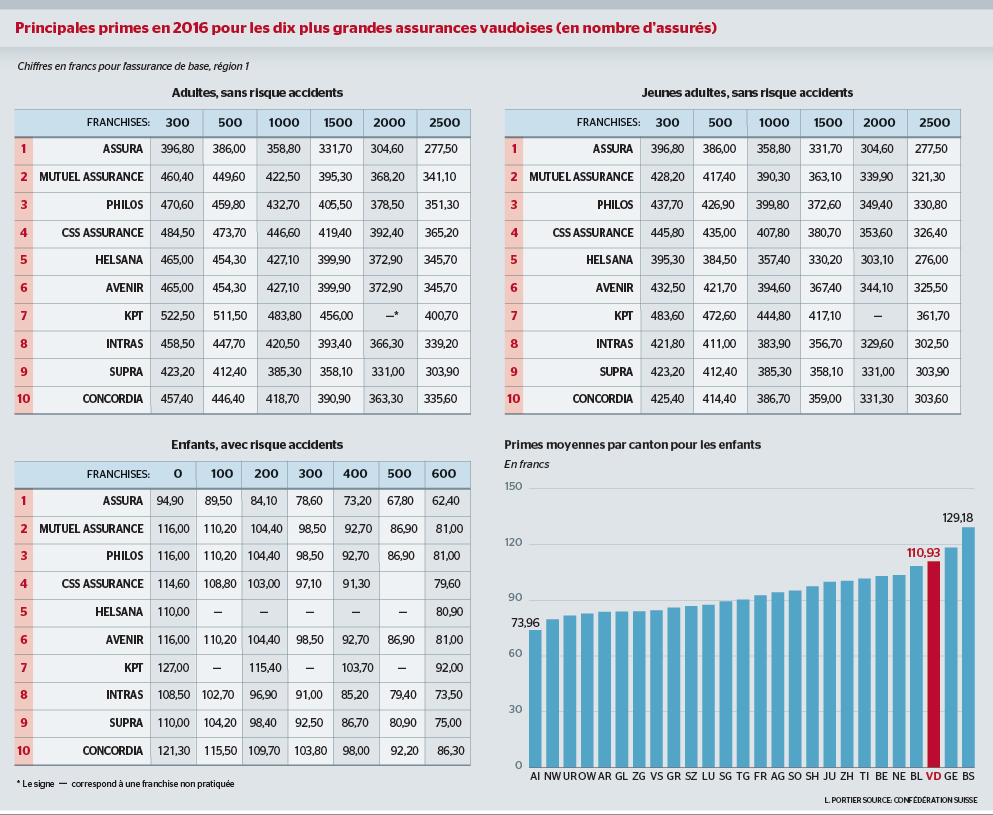This screenshot has height=815, width=993.
Task: Click the source credit "L. PORTIER SOURCE: CONFÉDÉRATION SUISSE"
Action: tap(901, 800)
